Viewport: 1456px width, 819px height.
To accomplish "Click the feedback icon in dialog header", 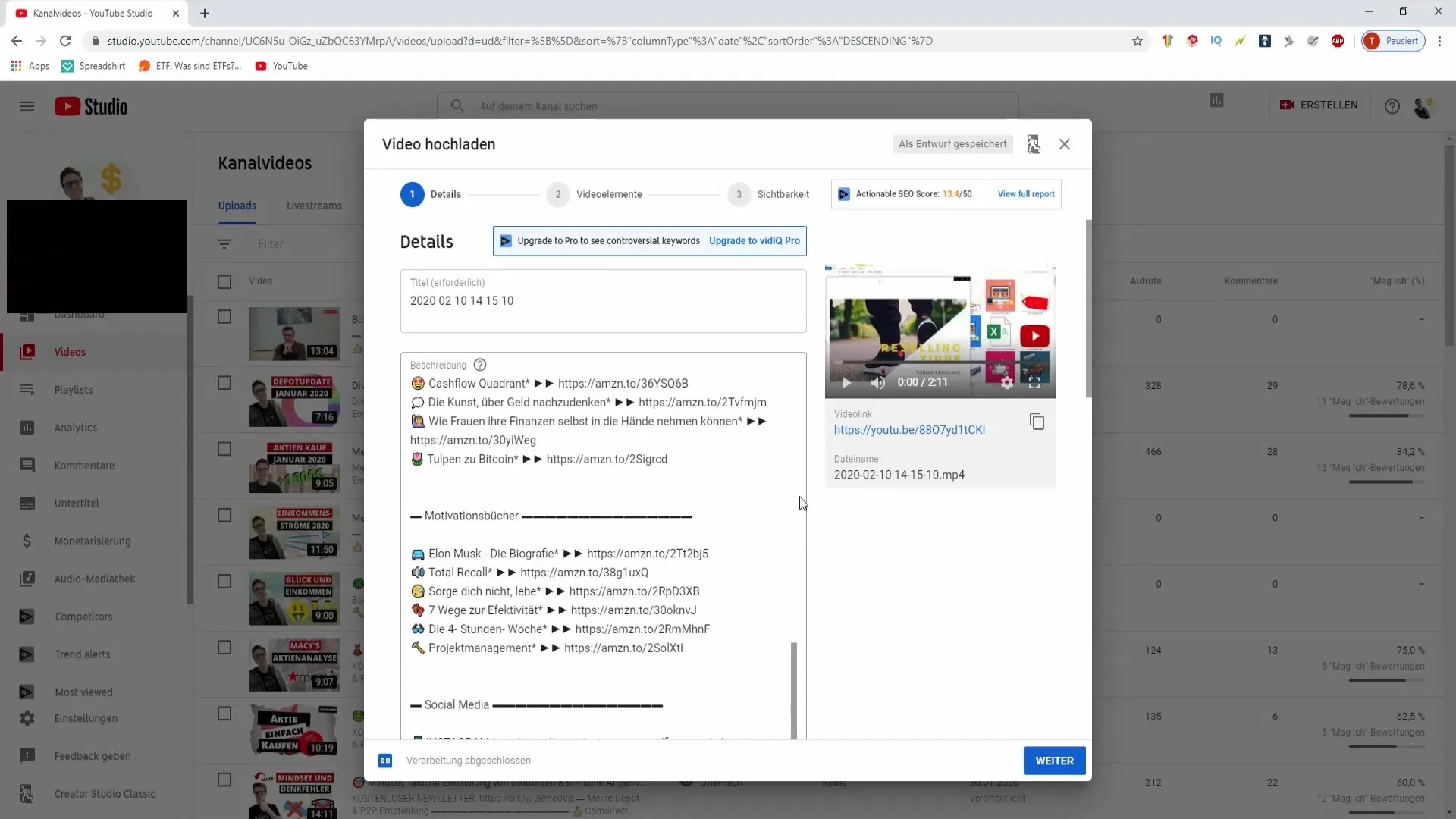I will tap(1034, 144).
